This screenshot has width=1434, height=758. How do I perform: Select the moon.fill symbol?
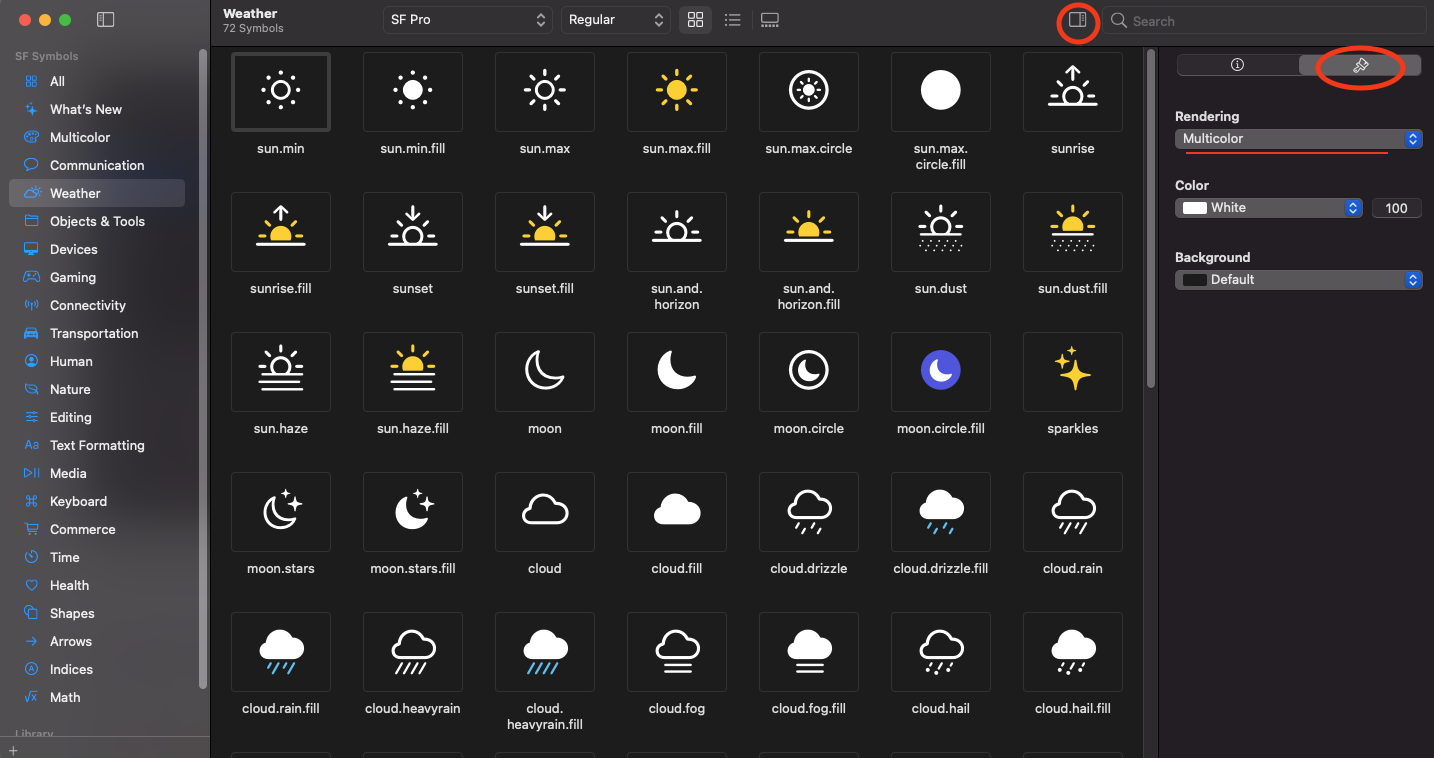676,372
